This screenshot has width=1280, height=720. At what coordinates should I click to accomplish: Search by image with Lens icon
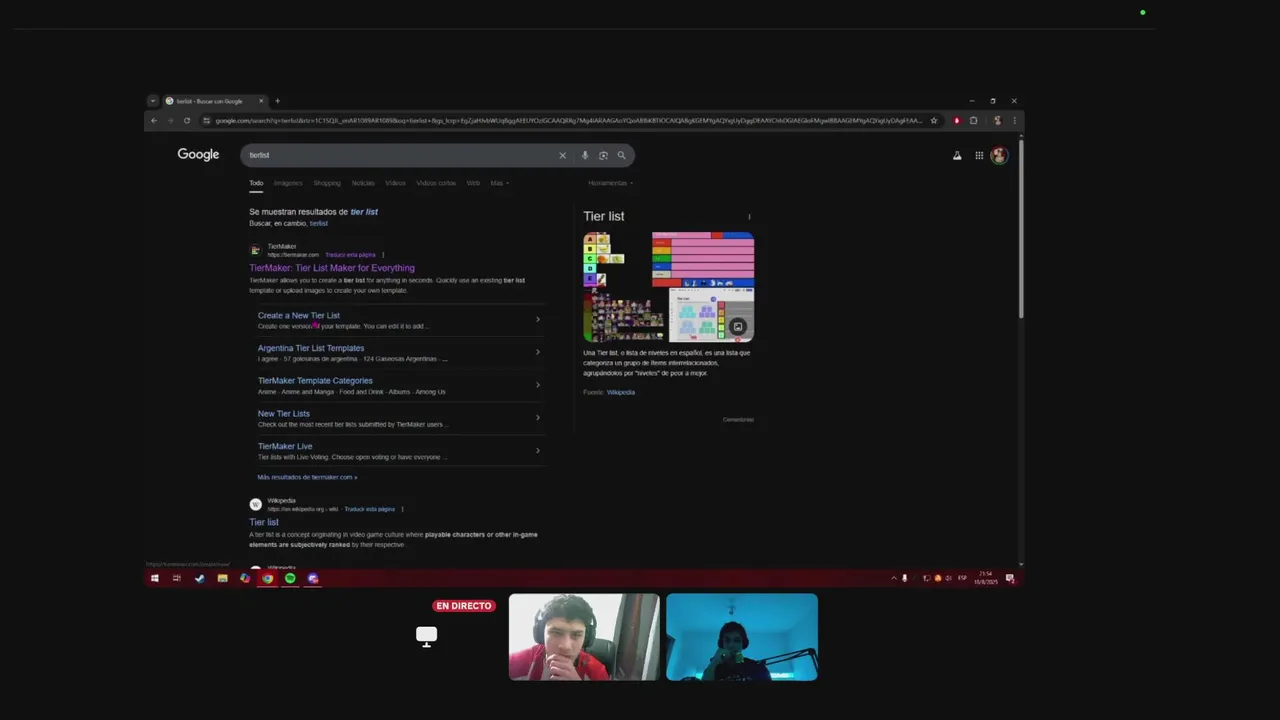(x=603, y=155)
